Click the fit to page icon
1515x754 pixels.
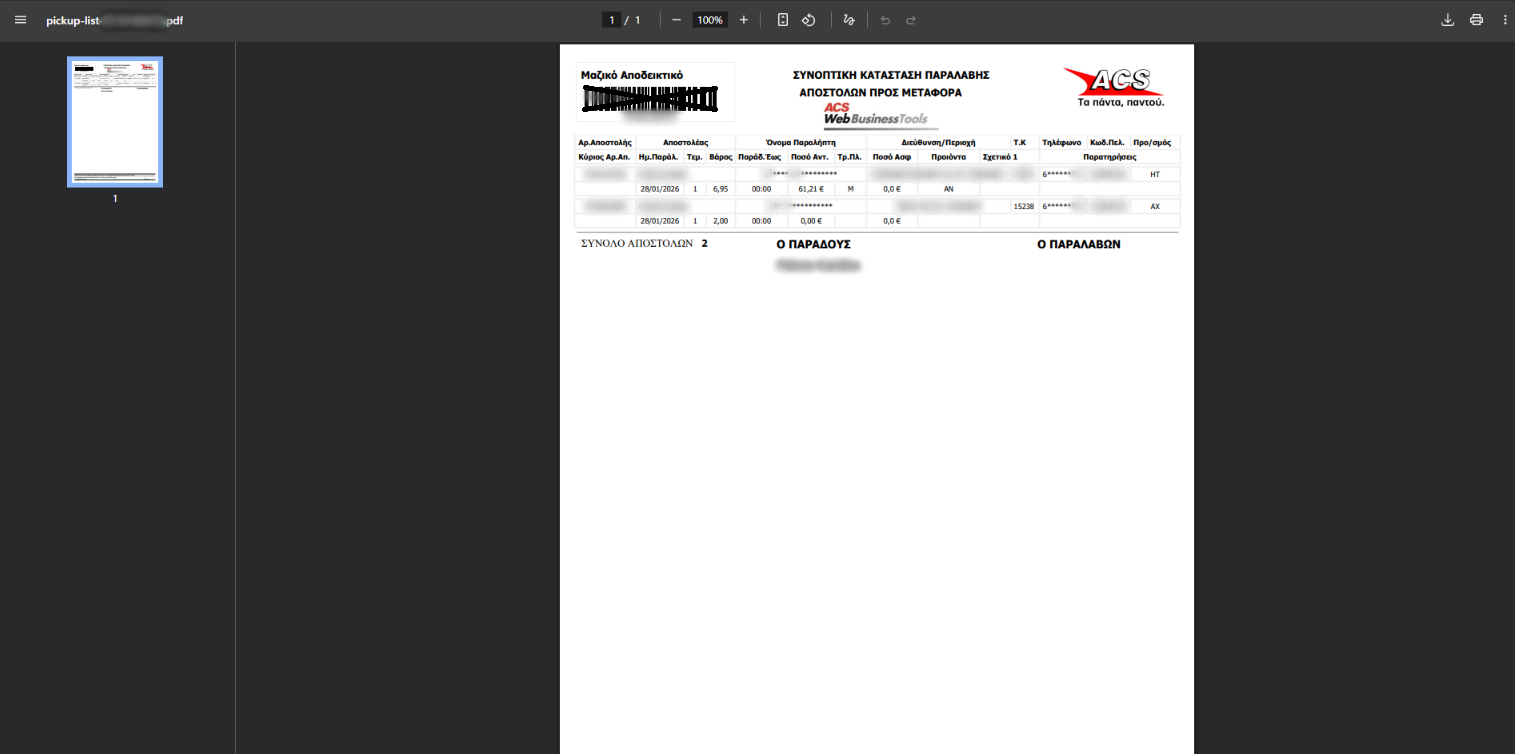coord(783,20)
